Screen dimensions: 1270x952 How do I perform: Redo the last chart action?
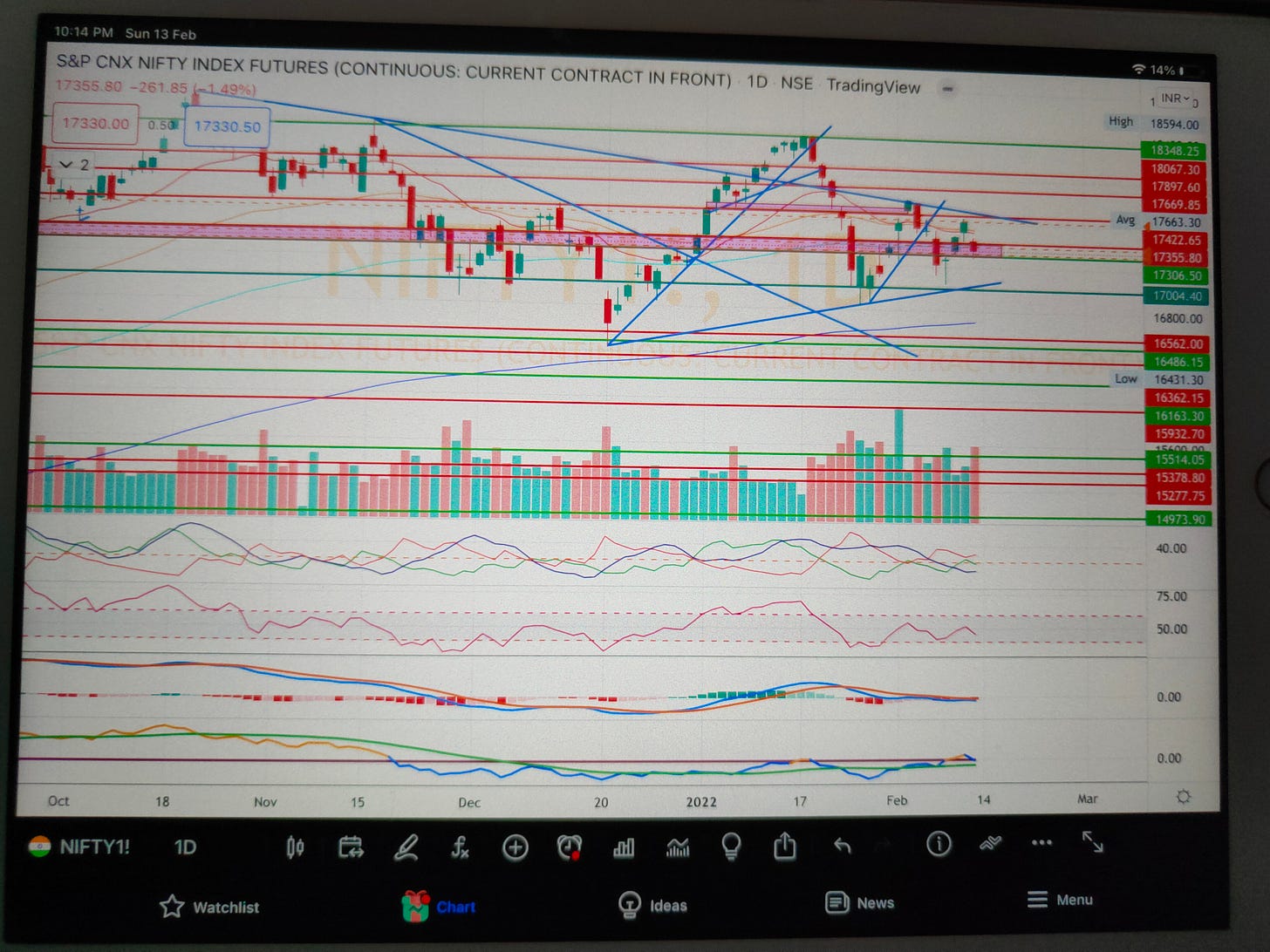[884, 844]
